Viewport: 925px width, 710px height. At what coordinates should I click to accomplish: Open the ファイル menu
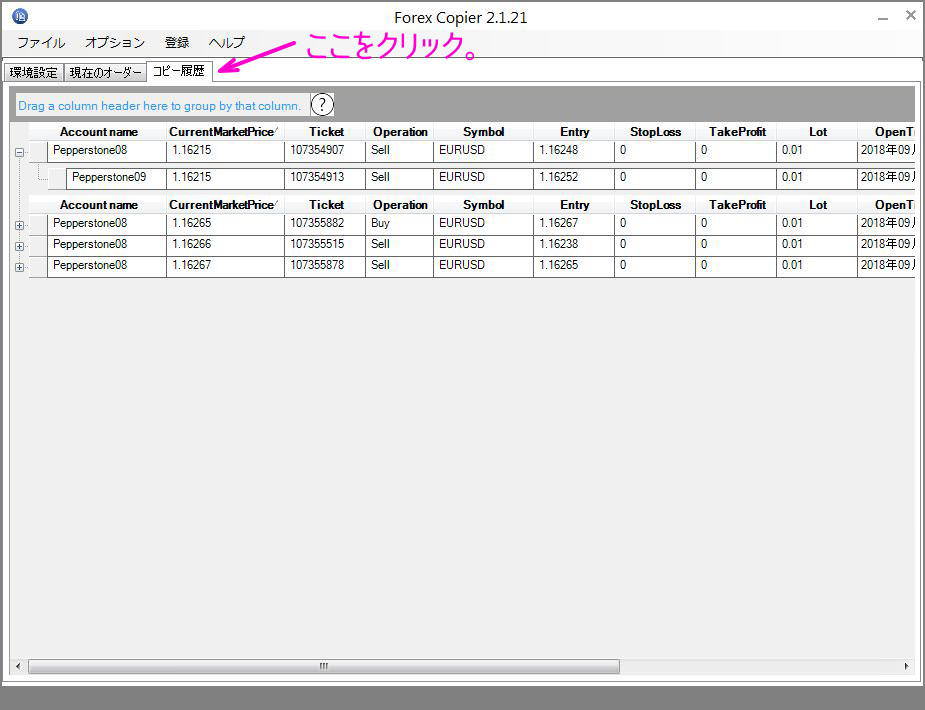point(41,43)
